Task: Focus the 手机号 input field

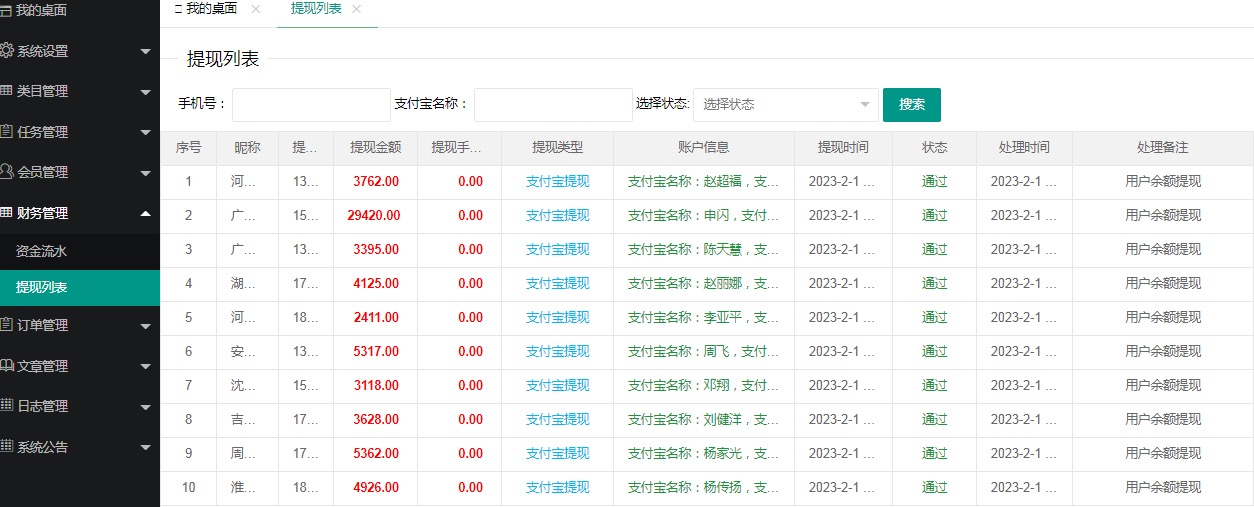Action: click(x=311, y=104)
